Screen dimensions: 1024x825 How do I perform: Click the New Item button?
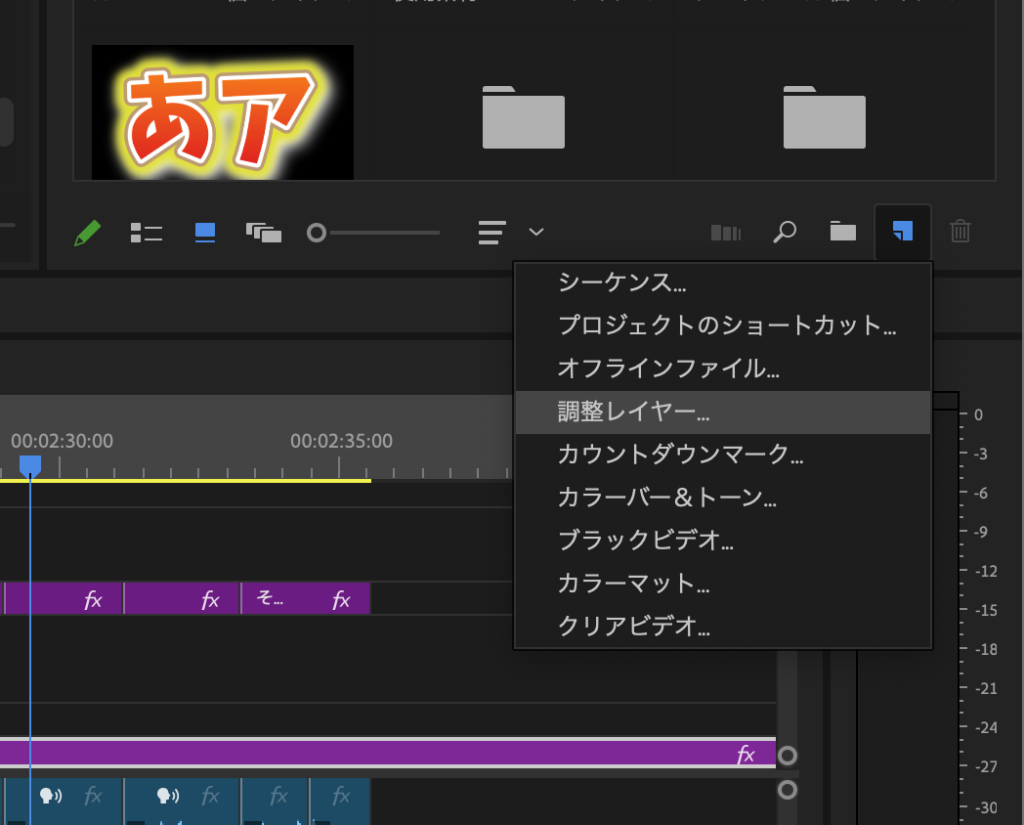coord(902,232)
